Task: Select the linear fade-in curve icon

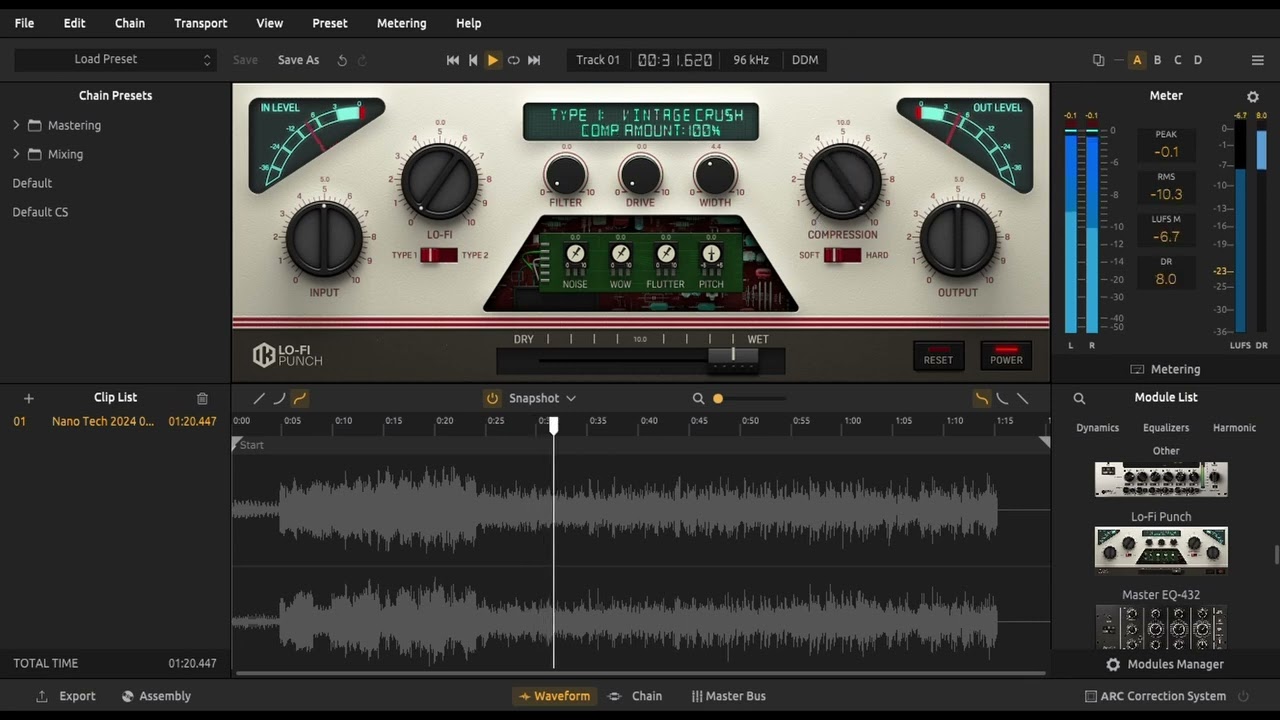Action: [259, 398]
